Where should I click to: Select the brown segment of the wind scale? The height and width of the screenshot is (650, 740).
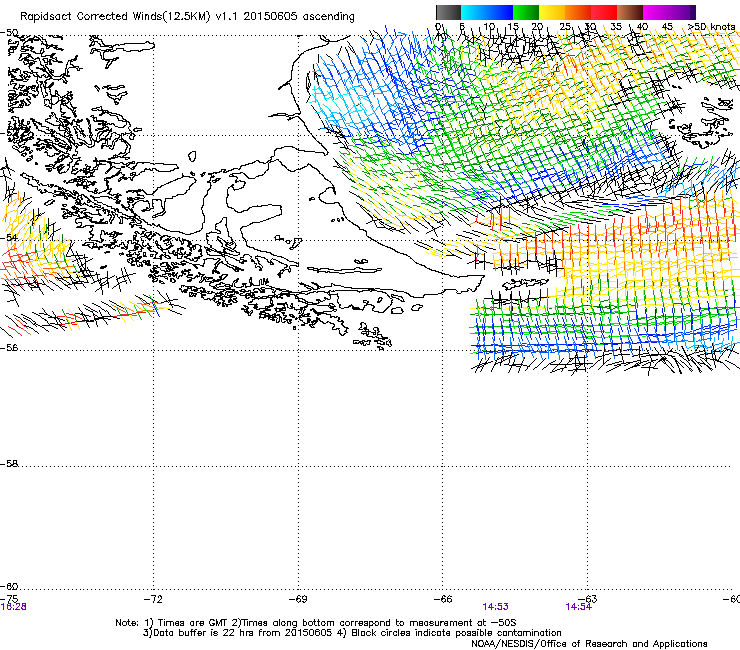click(630, 12)
